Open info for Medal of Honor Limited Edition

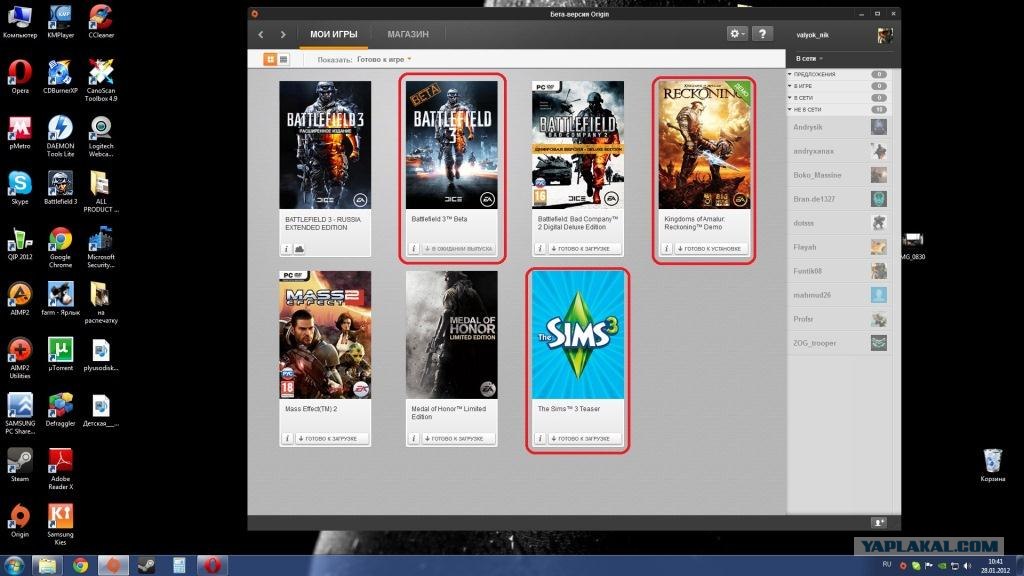click(x=413, y=439)
